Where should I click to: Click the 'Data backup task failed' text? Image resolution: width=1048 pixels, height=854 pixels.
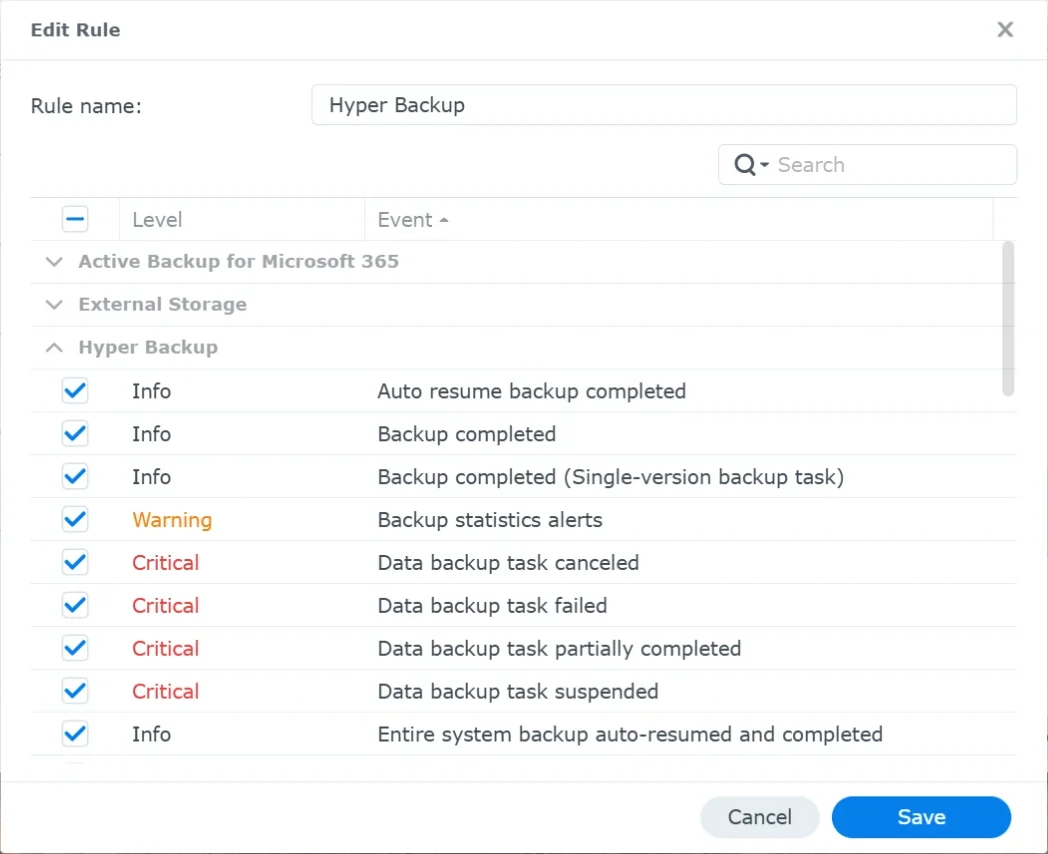tap(493, 605)
